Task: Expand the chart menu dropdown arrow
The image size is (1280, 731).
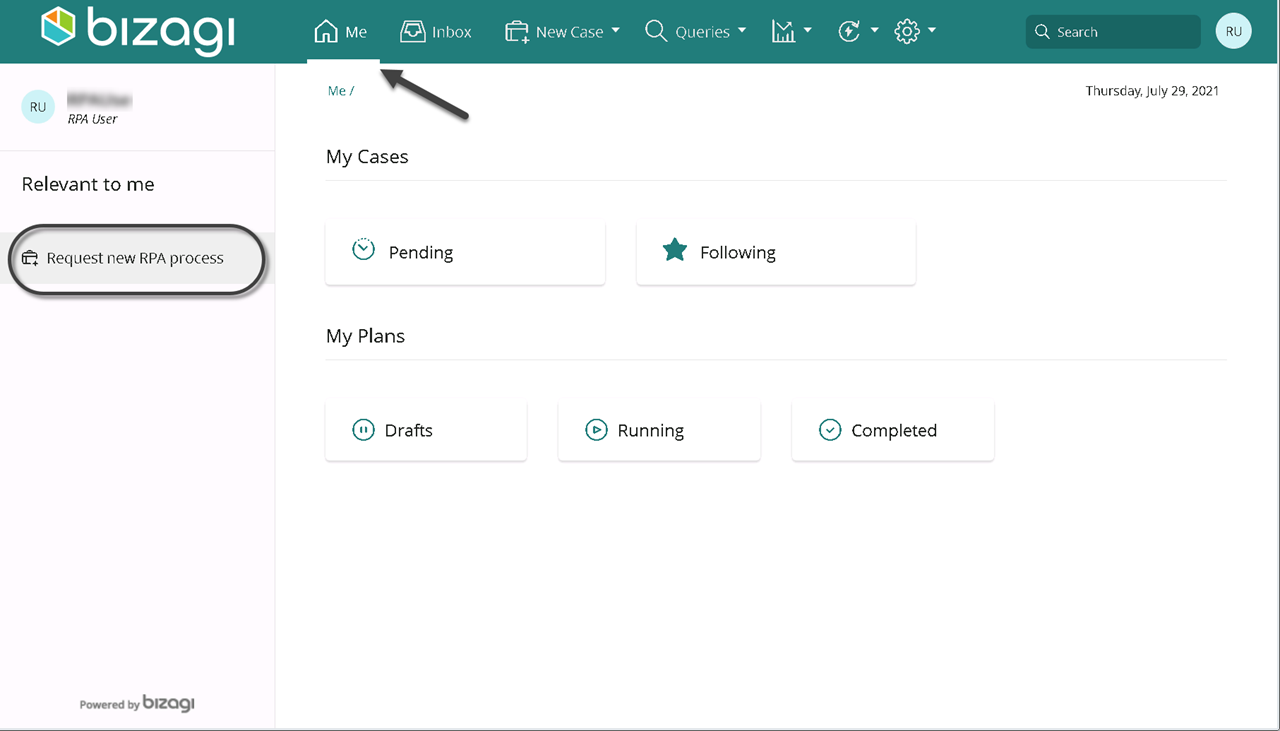Action: pos(807,31)
